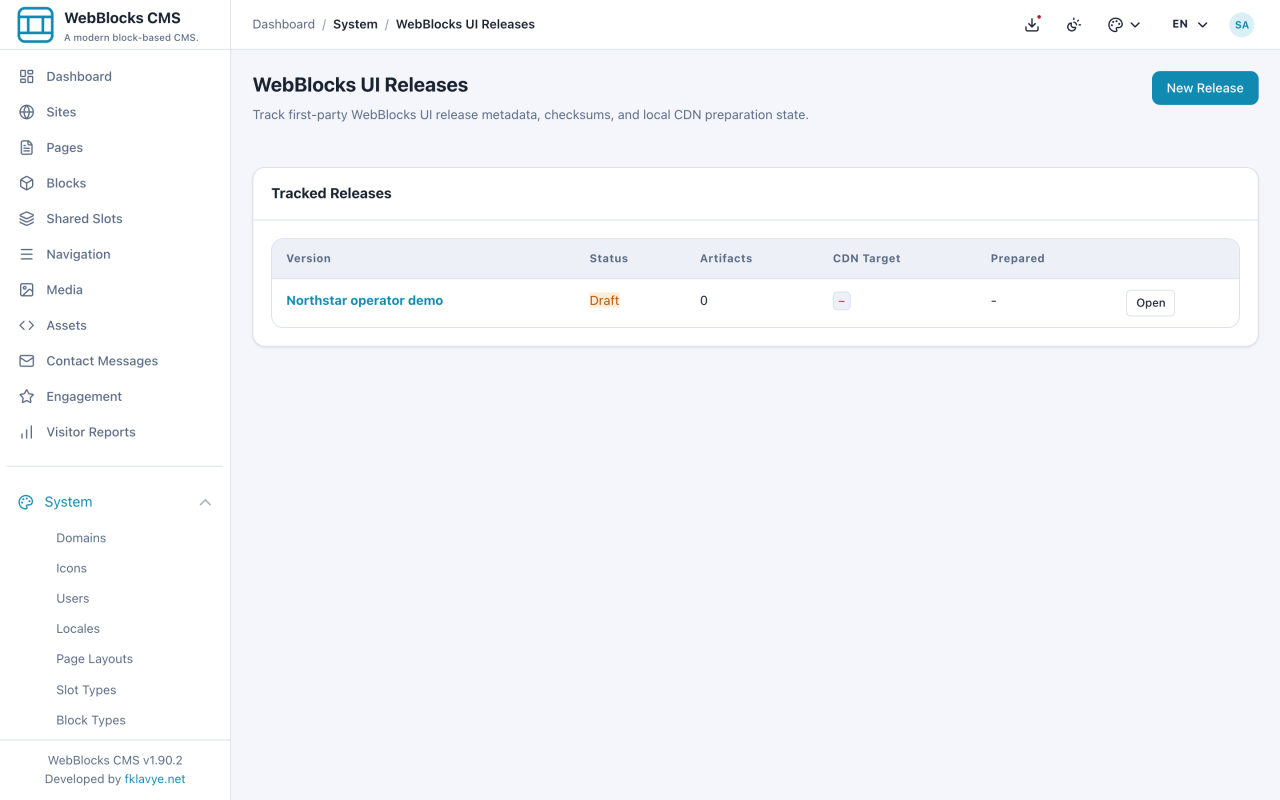Click the Artifacts column header

click(x=726, y=258)
